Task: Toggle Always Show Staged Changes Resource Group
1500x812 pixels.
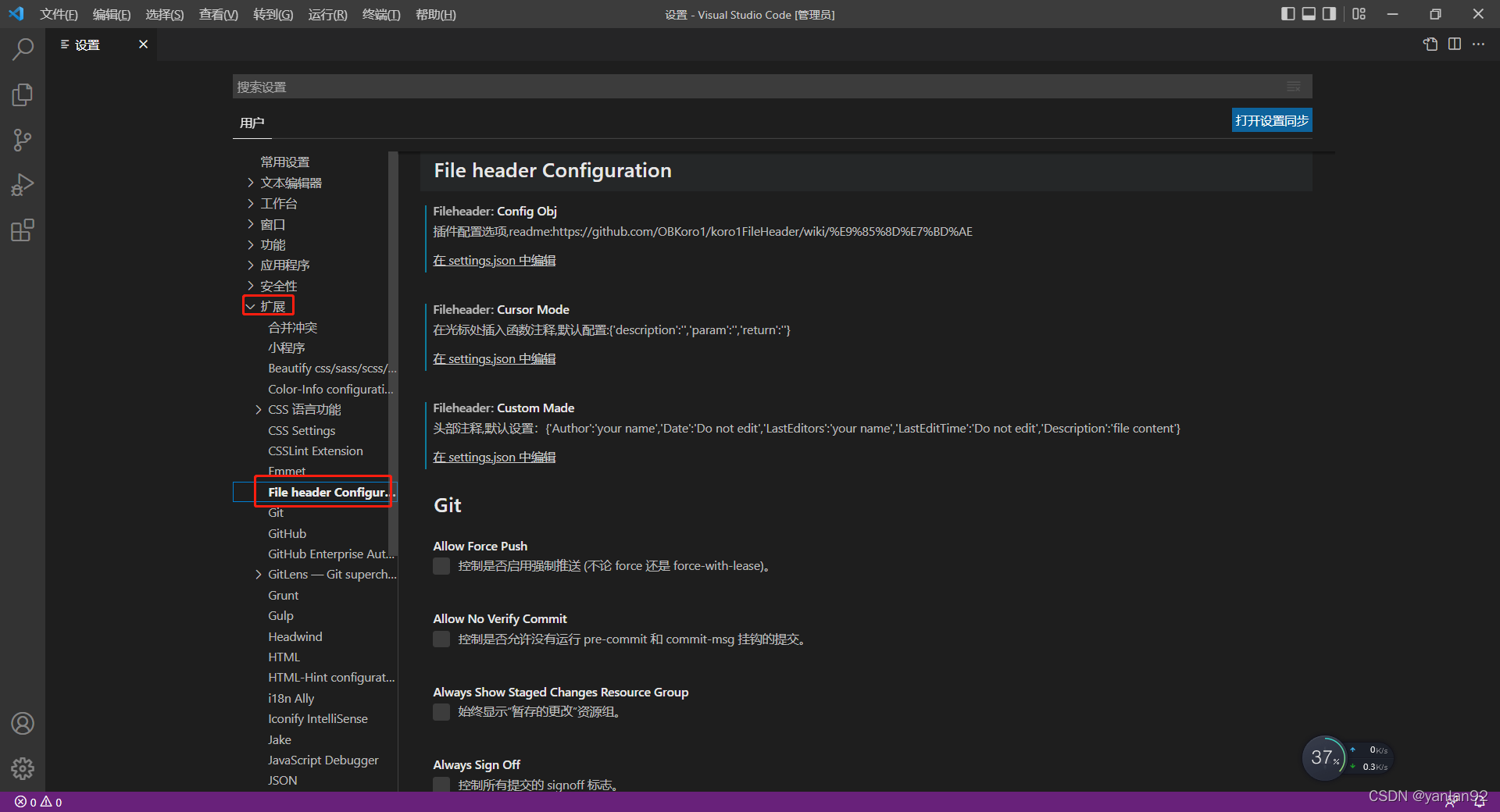Action: [441, 712]
